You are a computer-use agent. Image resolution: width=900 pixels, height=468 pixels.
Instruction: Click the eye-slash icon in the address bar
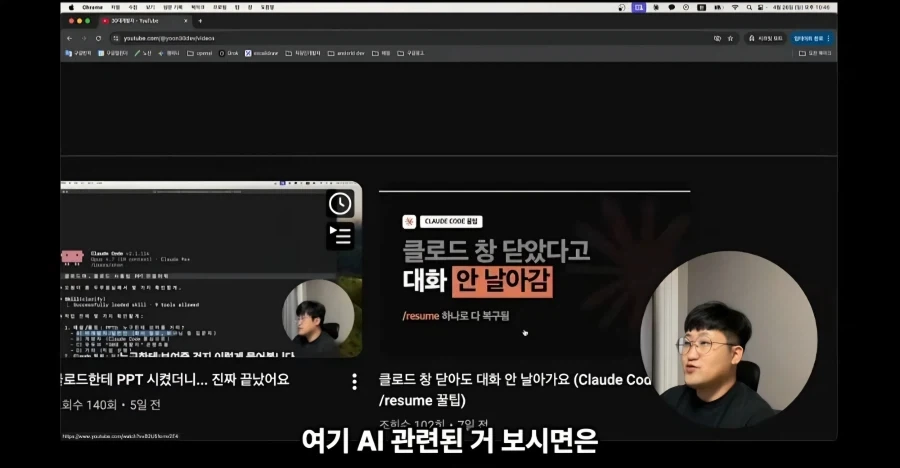pos(717,38)
